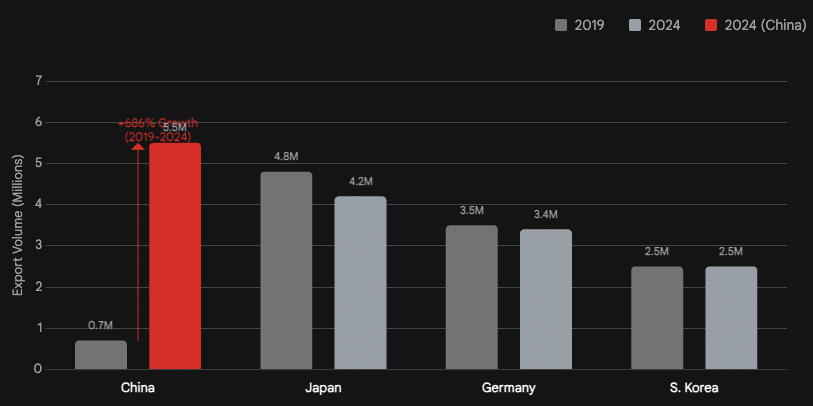The image size is (813, 406).
Task: Click the 2024 legend light-gray swatch
Action: tap(636, 25)
